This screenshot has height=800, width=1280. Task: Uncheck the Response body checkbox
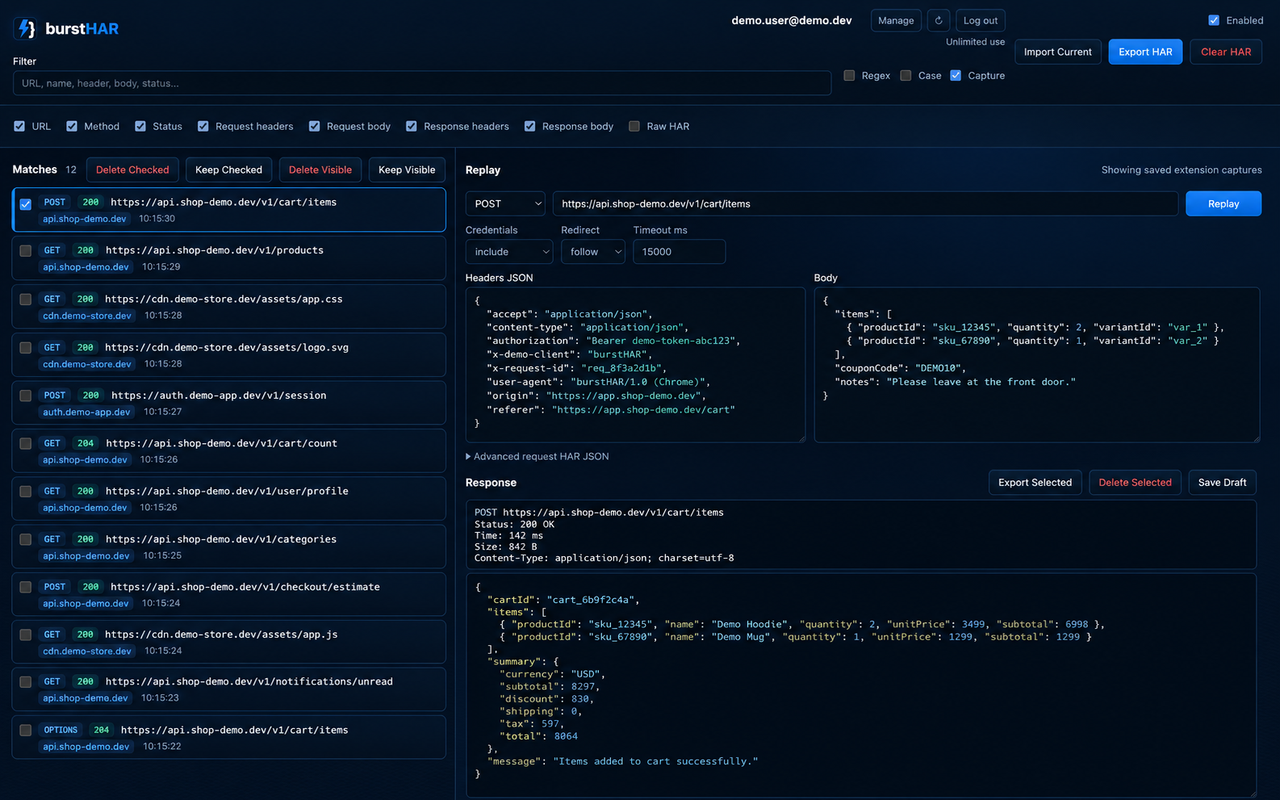[530, 126]
